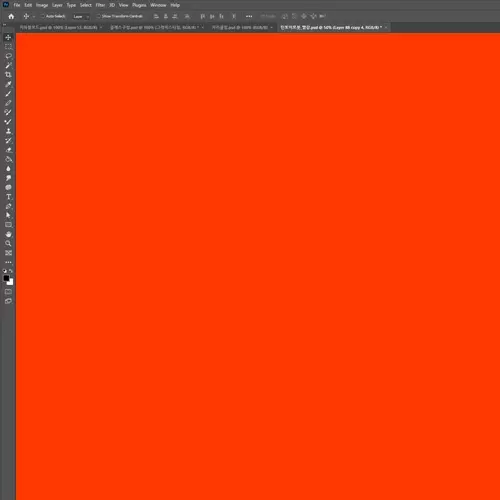Select the Eraser tool
Screen dimensions: 500x500
pyautogui.click(x=8, y=150)
